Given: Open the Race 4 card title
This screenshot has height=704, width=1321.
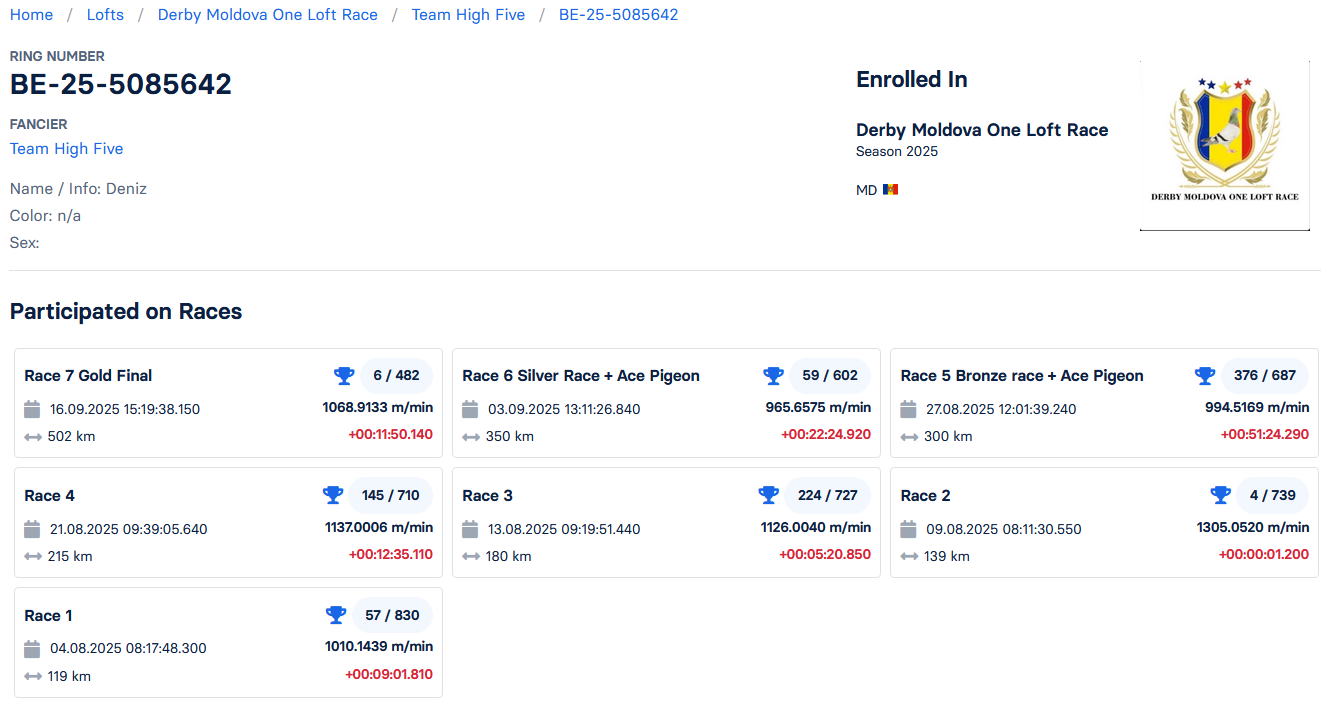Looking at the screenshot, I should (x=49, y=496).
